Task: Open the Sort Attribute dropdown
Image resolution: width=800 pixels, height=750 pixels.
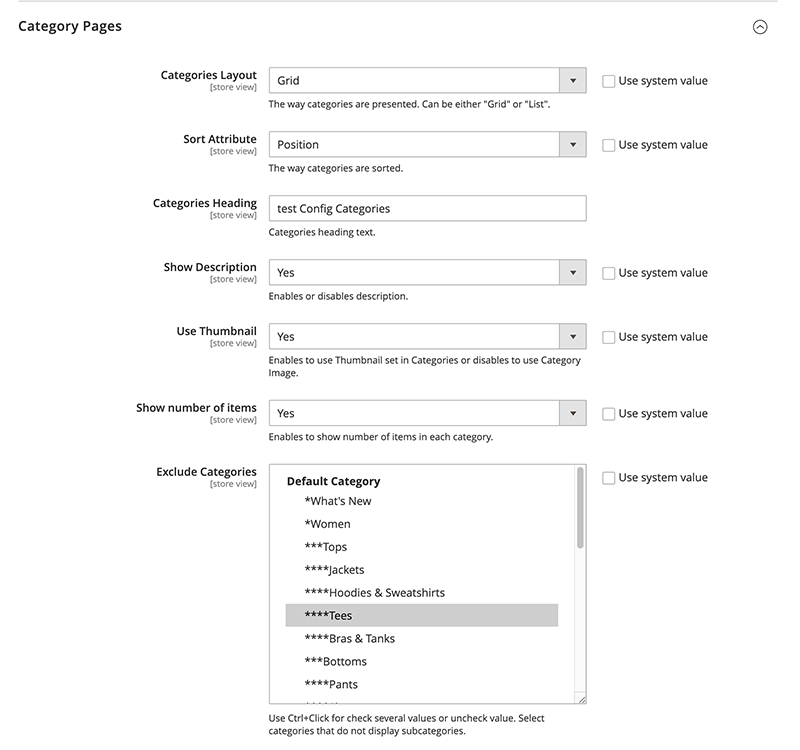Action: (x=427, y=145)
